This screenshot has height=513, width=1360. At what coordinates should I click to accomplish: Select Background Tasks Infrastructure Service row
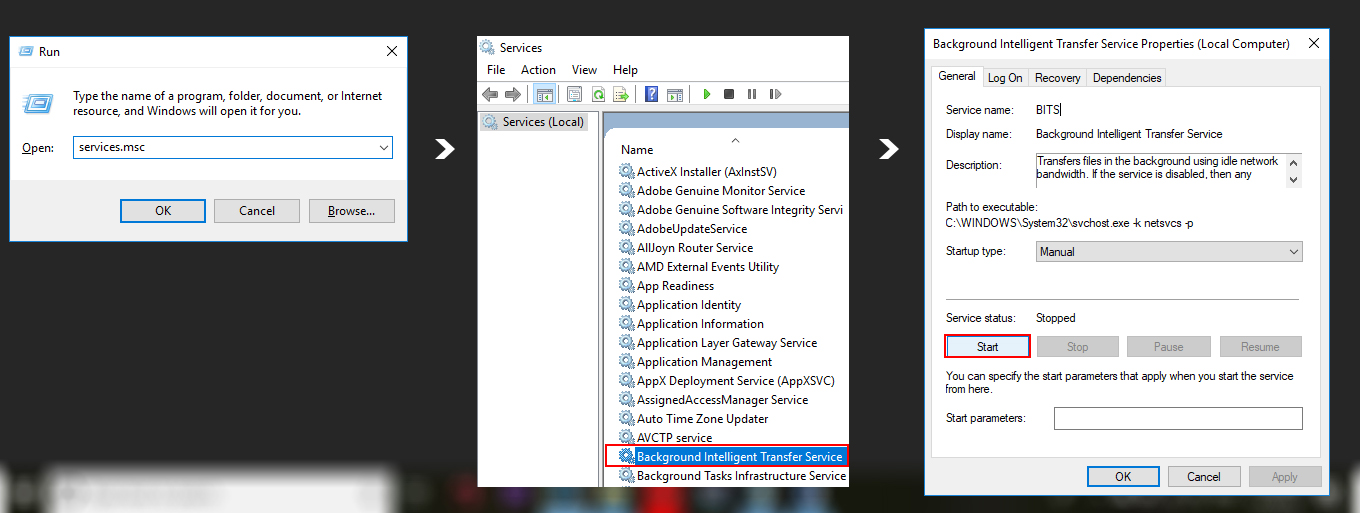coord(733,476)
